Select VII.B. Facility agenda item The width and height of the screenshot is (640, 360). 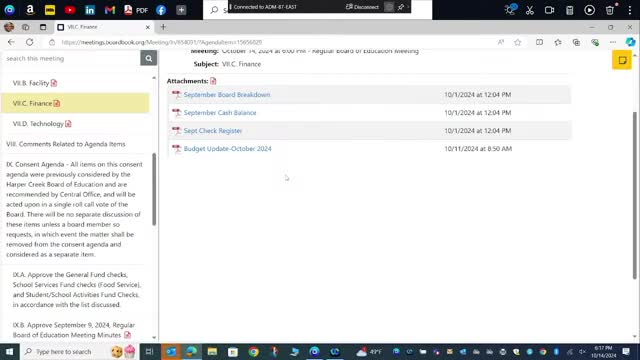tap(31, 83)
